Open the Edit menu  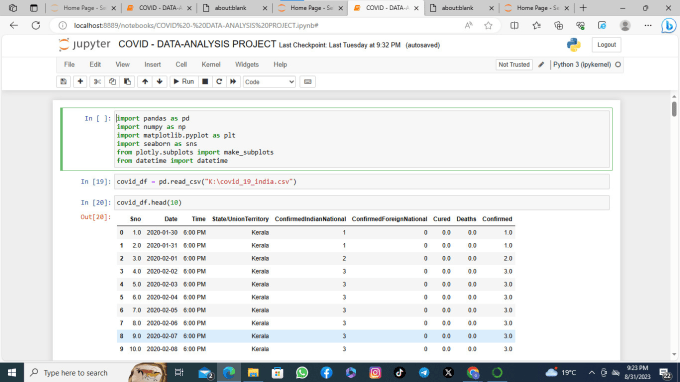(x=95, y=65)
